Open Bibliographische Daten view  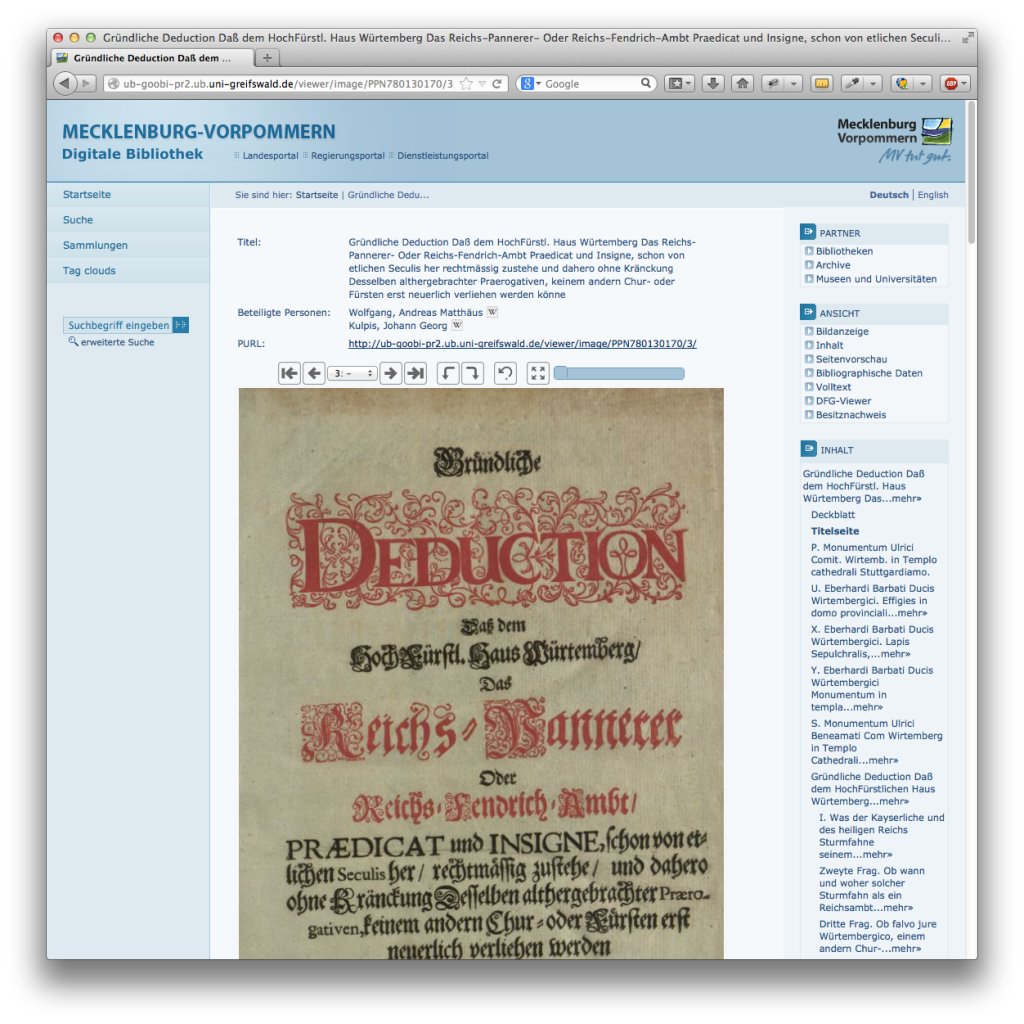coord(869,373)
